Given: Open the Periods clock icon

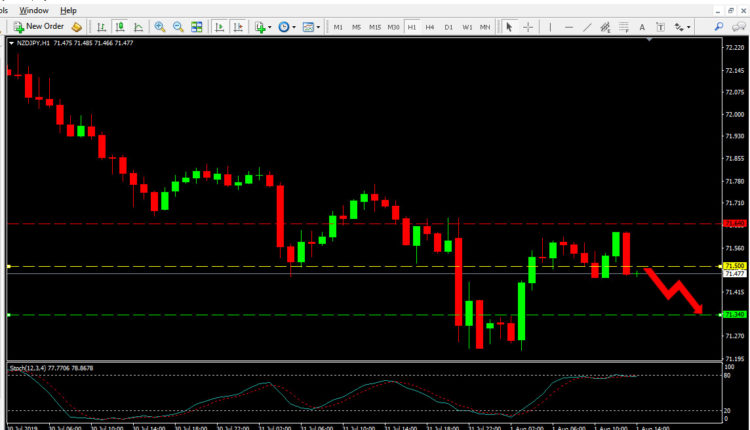Looking at the screenshot, I should point(284,27).
